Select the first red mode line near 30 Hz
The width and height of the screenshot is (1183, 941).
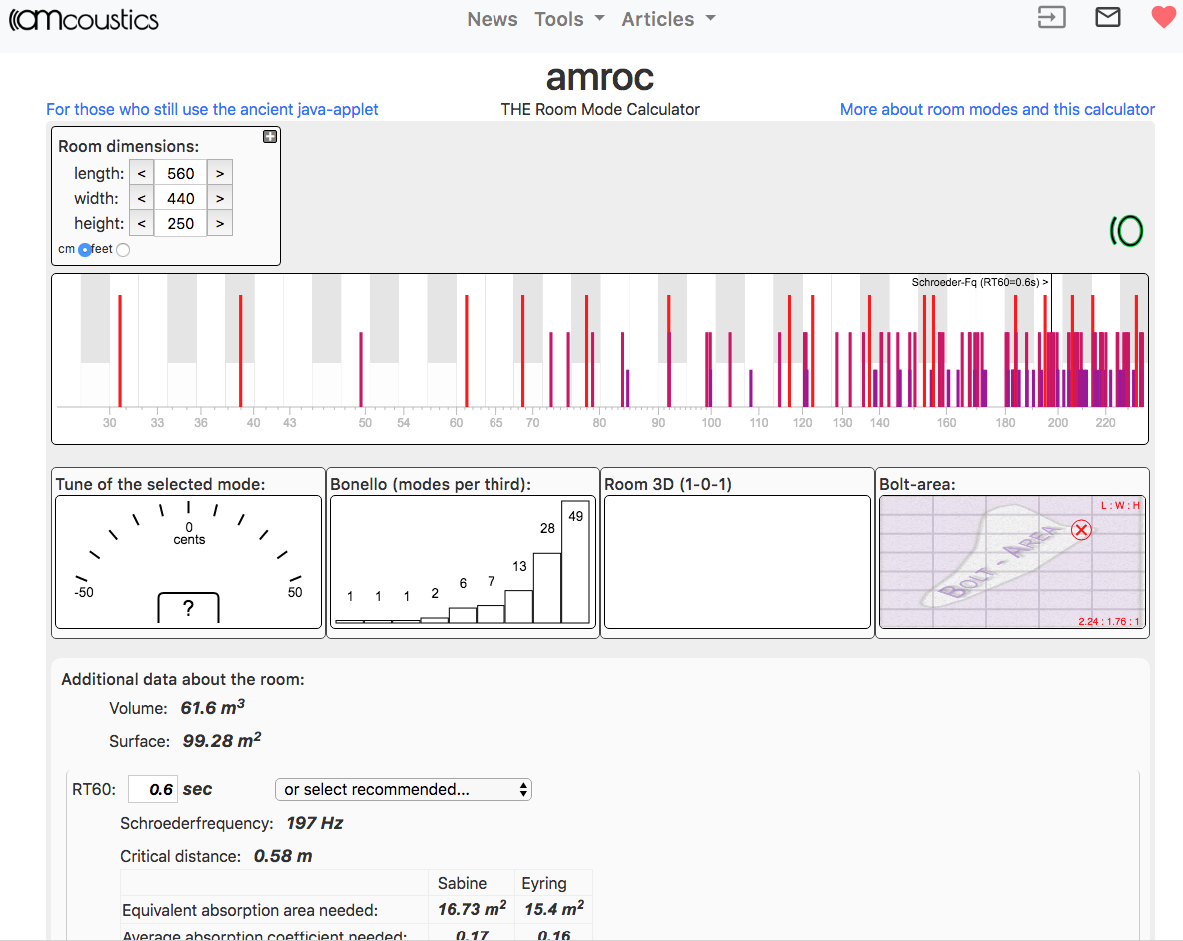click(x=120, y=351)
